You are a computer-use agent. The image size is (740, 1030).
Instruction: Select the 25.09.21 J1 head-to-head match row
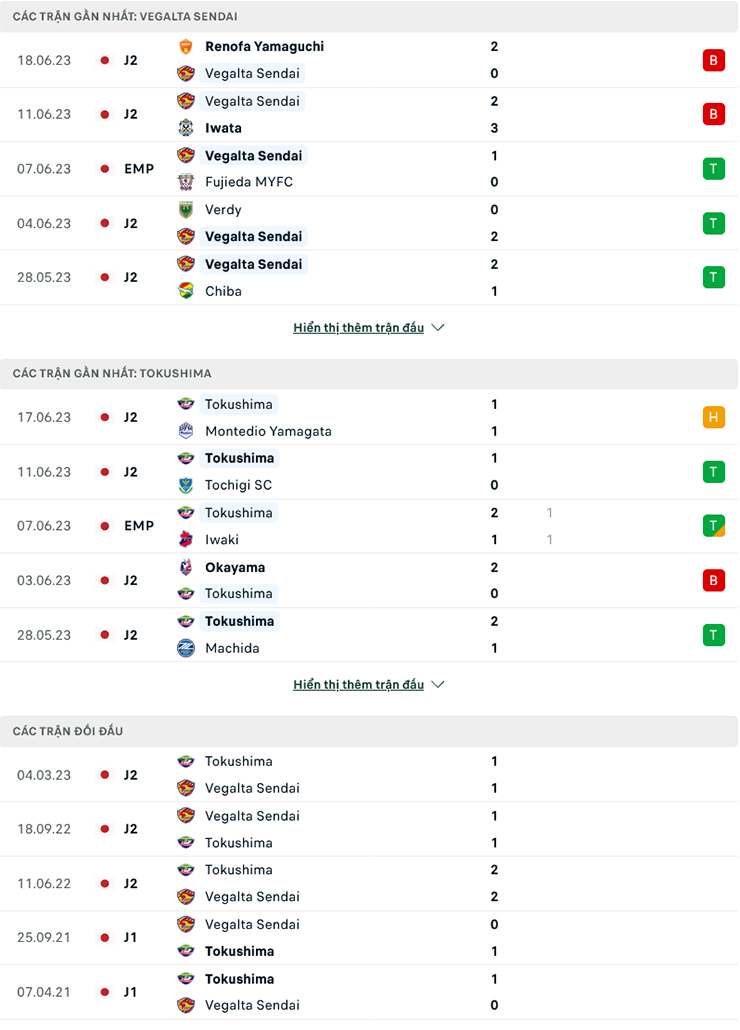369,938
